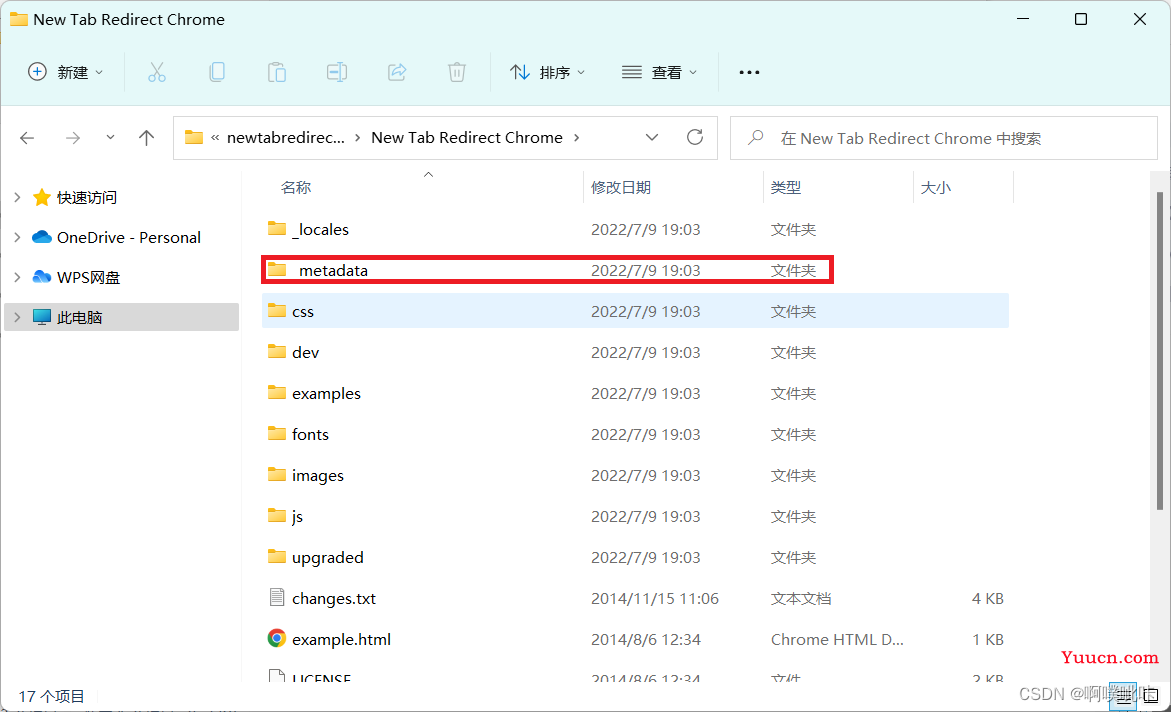Click the folder icon of upgraded
Image resolution: width=1171 pixels, height=712 pixels.
click(277, 557)
